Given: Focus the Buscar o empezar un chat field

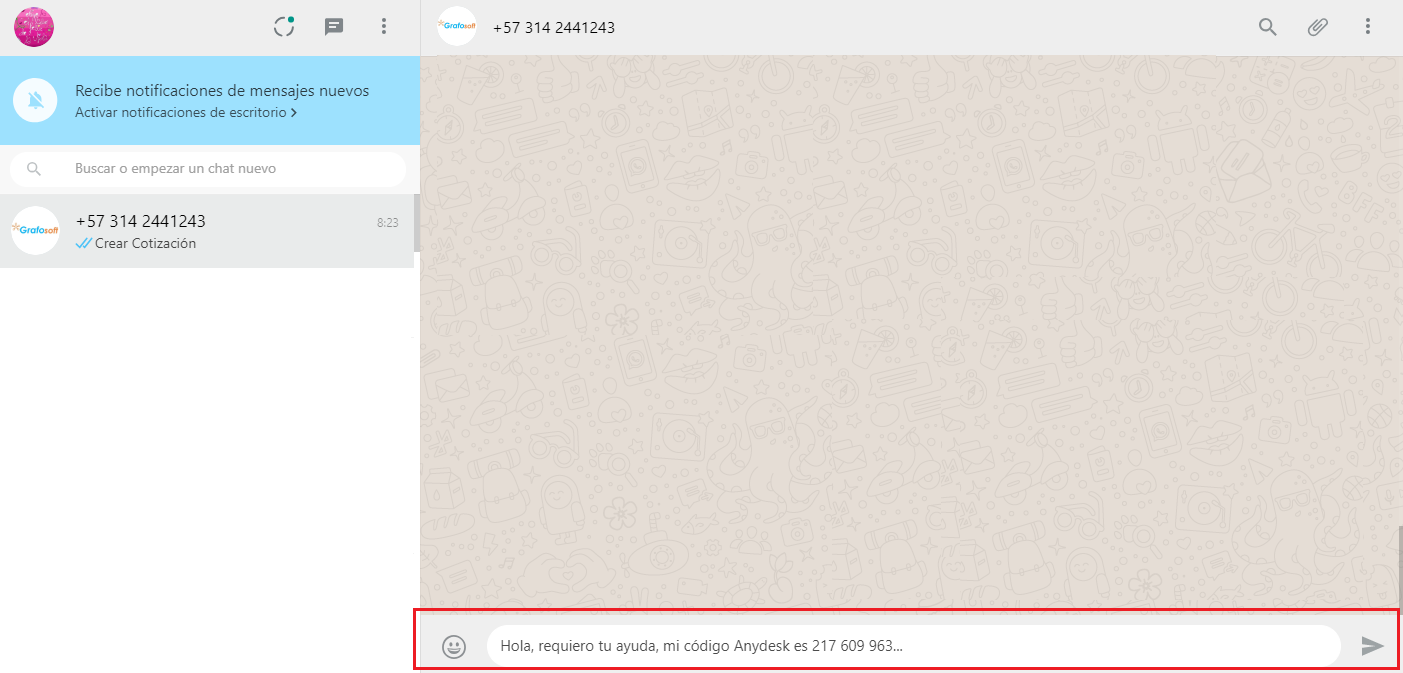Looking at the screenshot, I should pyautogui.click(x=230, y=169).
